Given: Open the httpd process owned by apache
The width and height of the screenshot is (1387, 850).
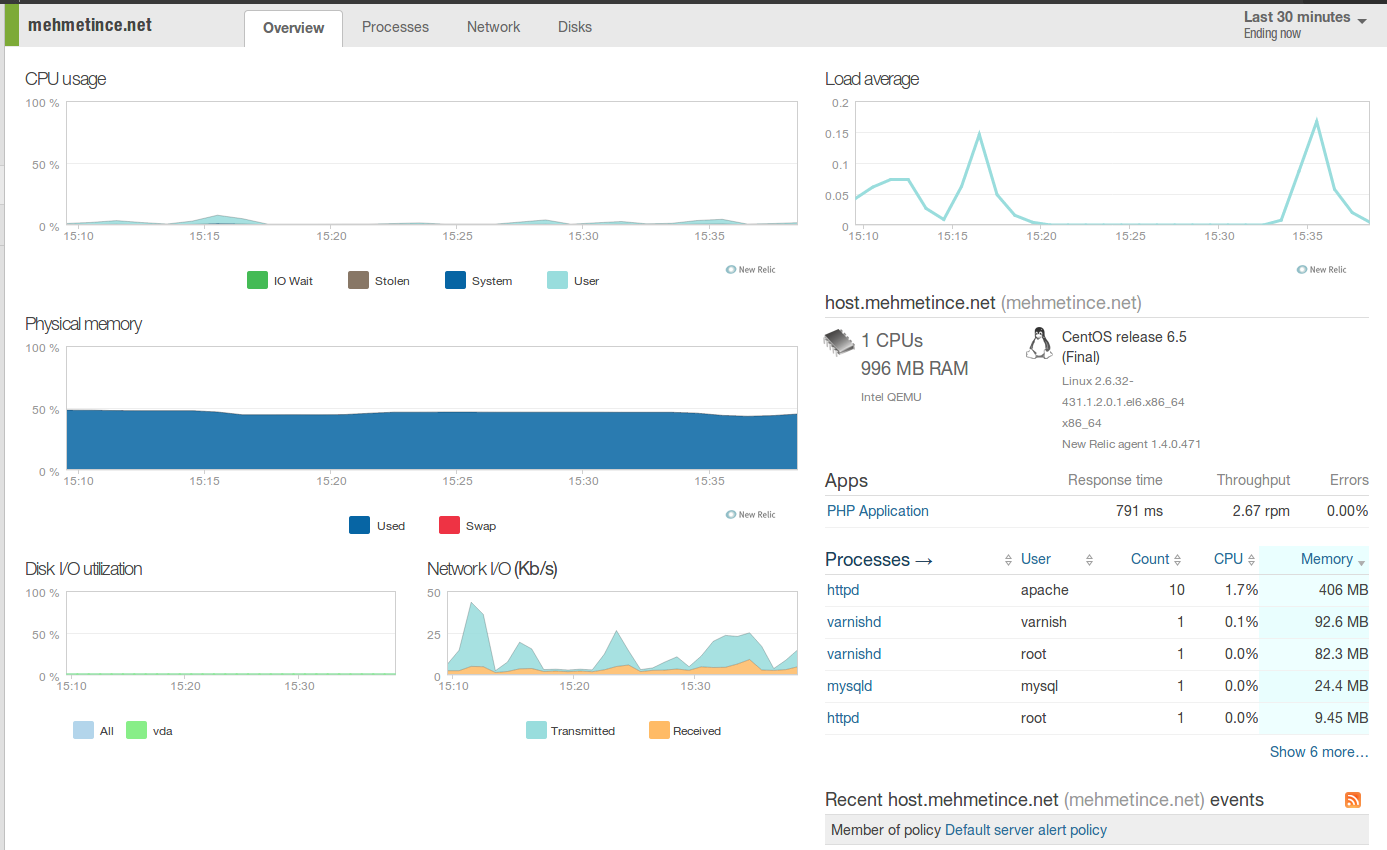Looking at the screenshot, I should (x=843, y=590).
